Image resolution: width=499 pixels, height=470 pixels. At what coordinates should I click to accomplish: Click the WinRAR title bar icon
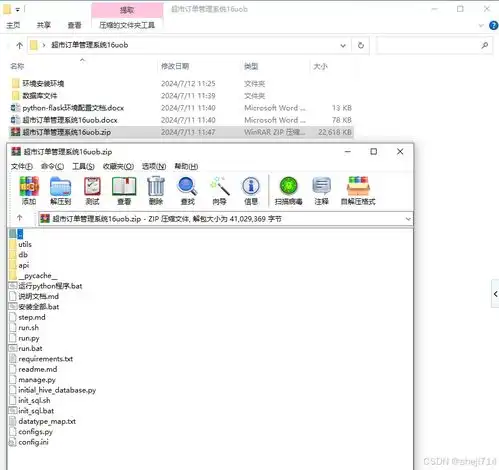click(16, 152)
